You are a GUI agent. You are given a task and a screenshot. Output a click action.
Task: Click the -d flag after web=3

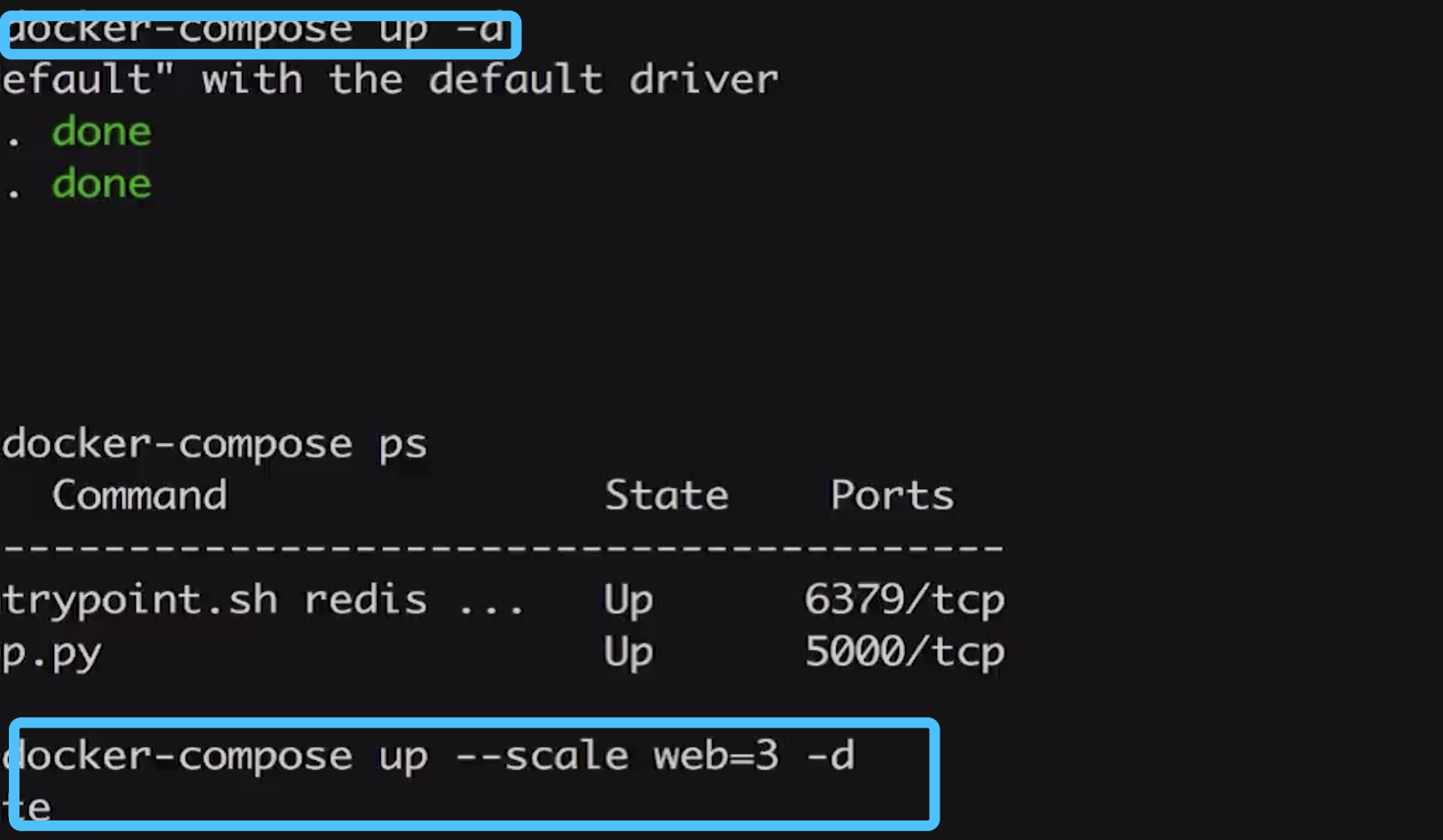point(831,756)
